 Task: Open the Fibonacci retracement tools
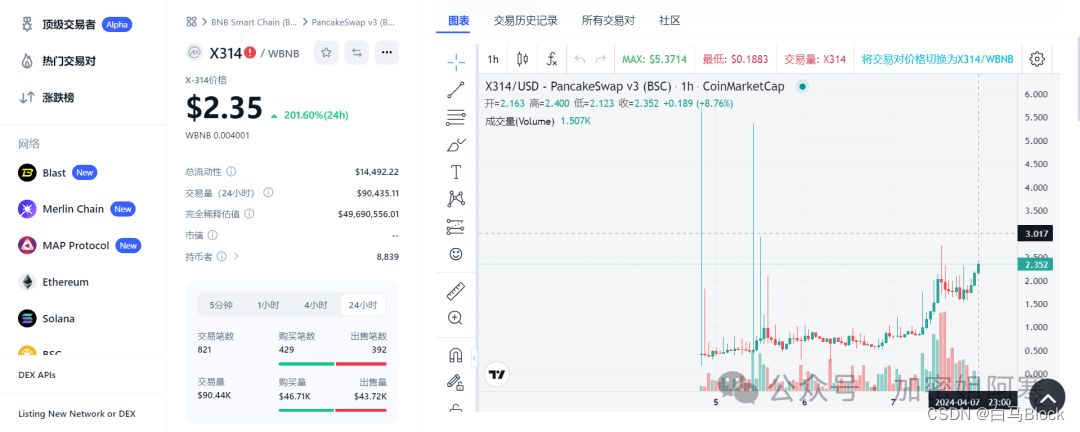[x=456, y=118]
